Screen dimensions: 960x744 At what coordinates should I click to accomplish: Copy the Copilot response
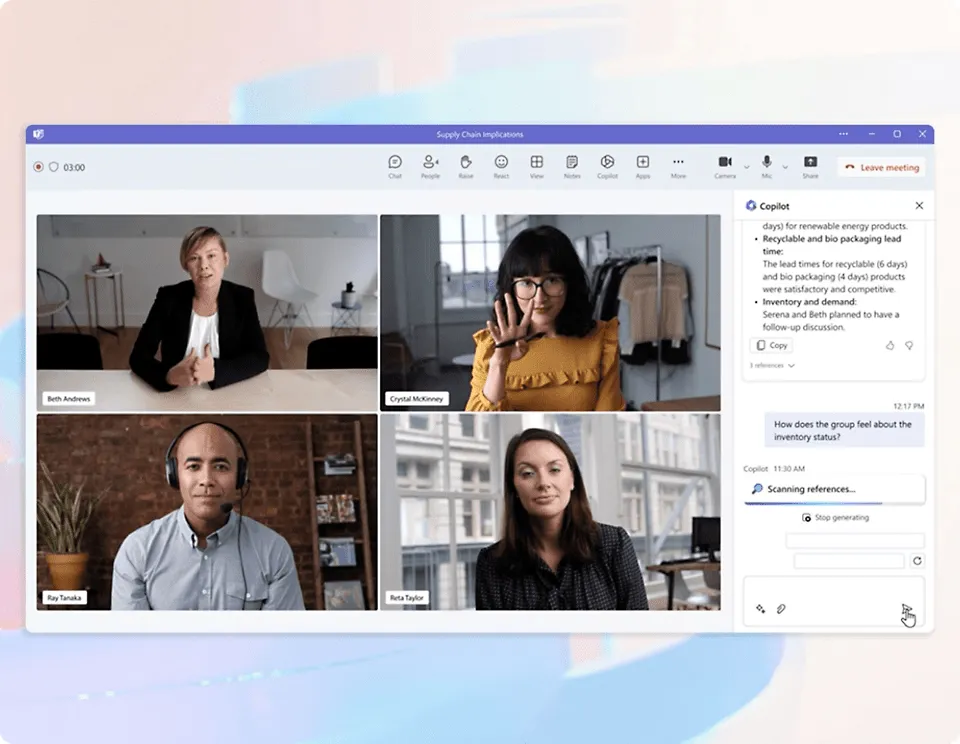click(x=771, y=345)
